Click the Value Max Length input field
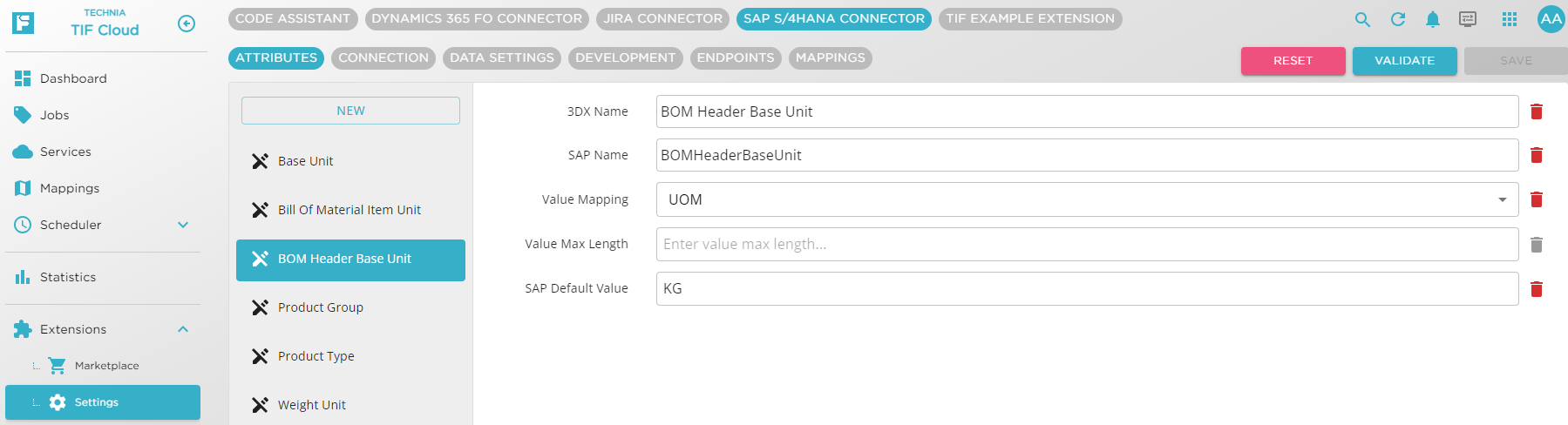This screenshot has width=1568, height=425. pyautogui.click(x=1087, y=245)
